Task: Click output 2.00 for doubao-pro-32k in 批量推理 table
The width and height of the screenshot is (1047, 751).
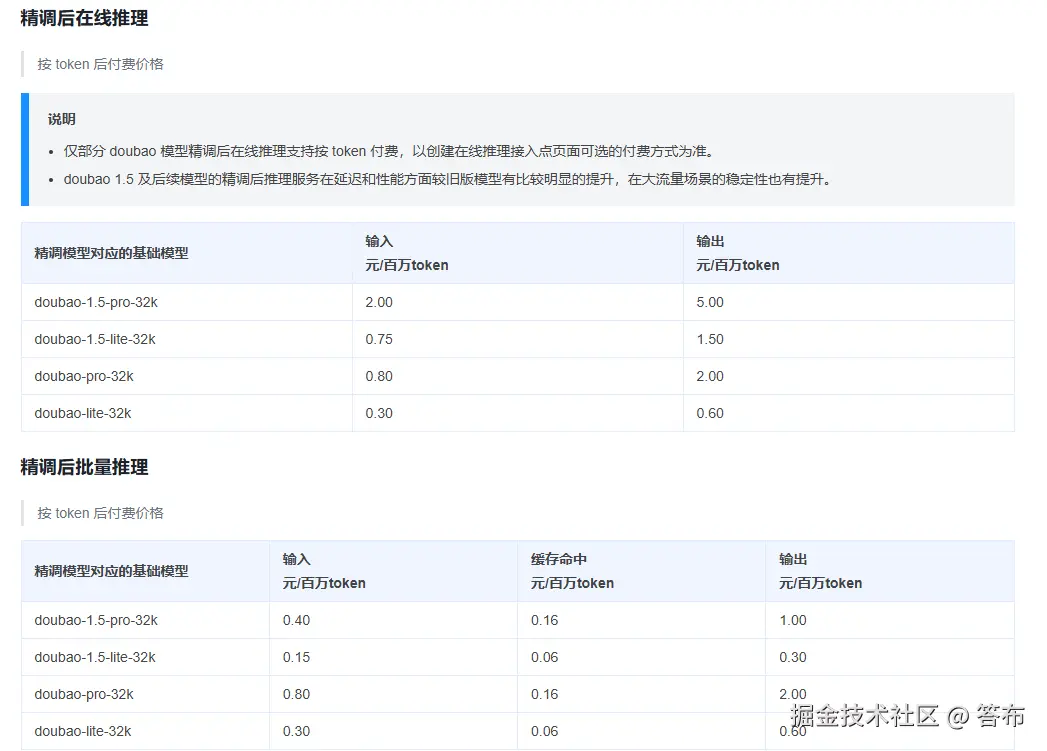Action: tap(793, 694)
